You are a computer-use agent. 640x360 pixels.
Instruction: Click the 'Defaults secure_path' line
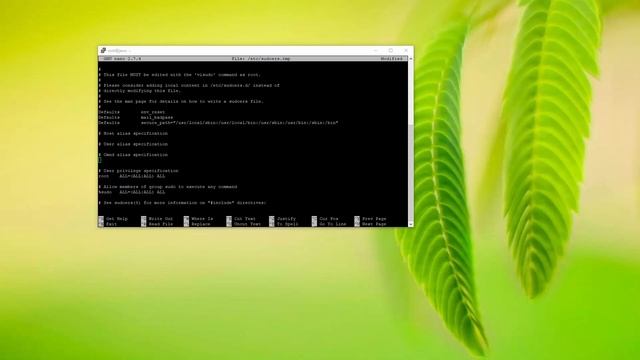[218, 122]
